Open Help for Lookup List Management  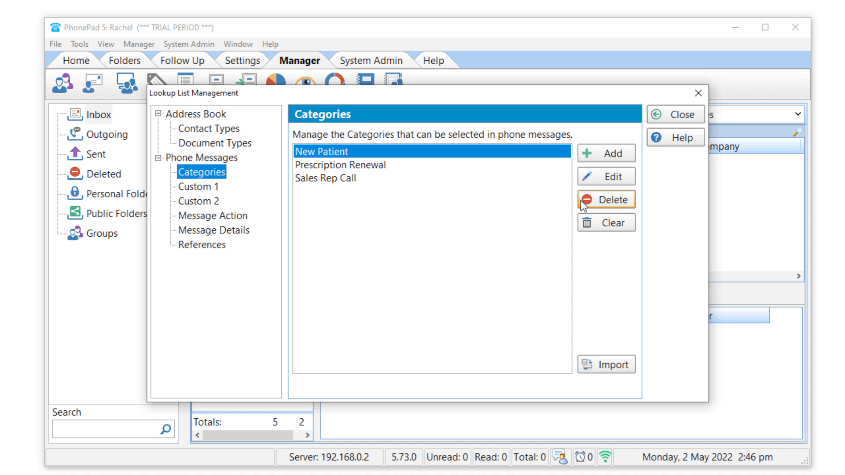pyautogui.click(x=675, y=138)
